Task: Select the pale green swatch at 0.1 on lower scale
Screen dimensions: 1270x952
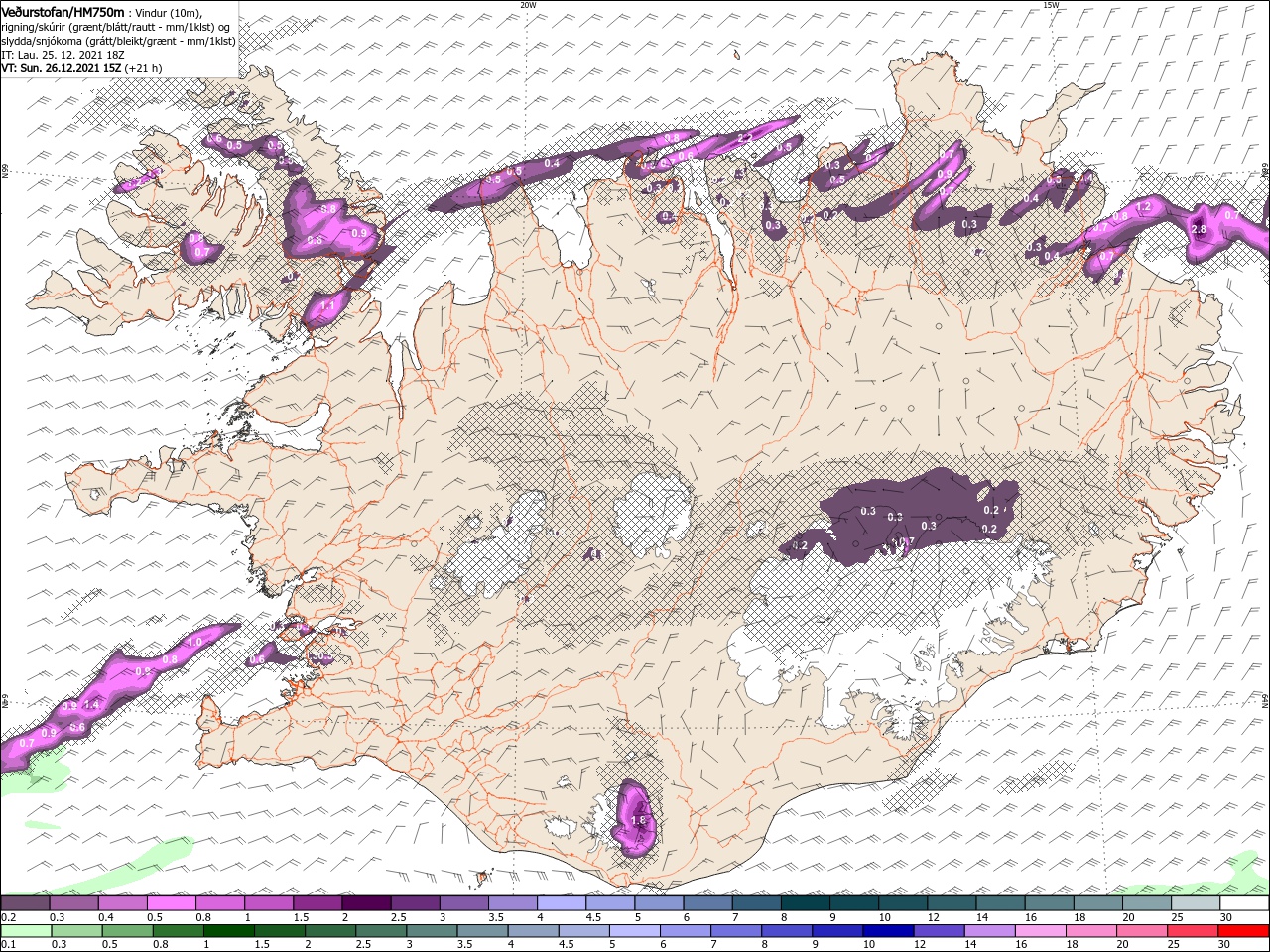Action: (25, 931)
